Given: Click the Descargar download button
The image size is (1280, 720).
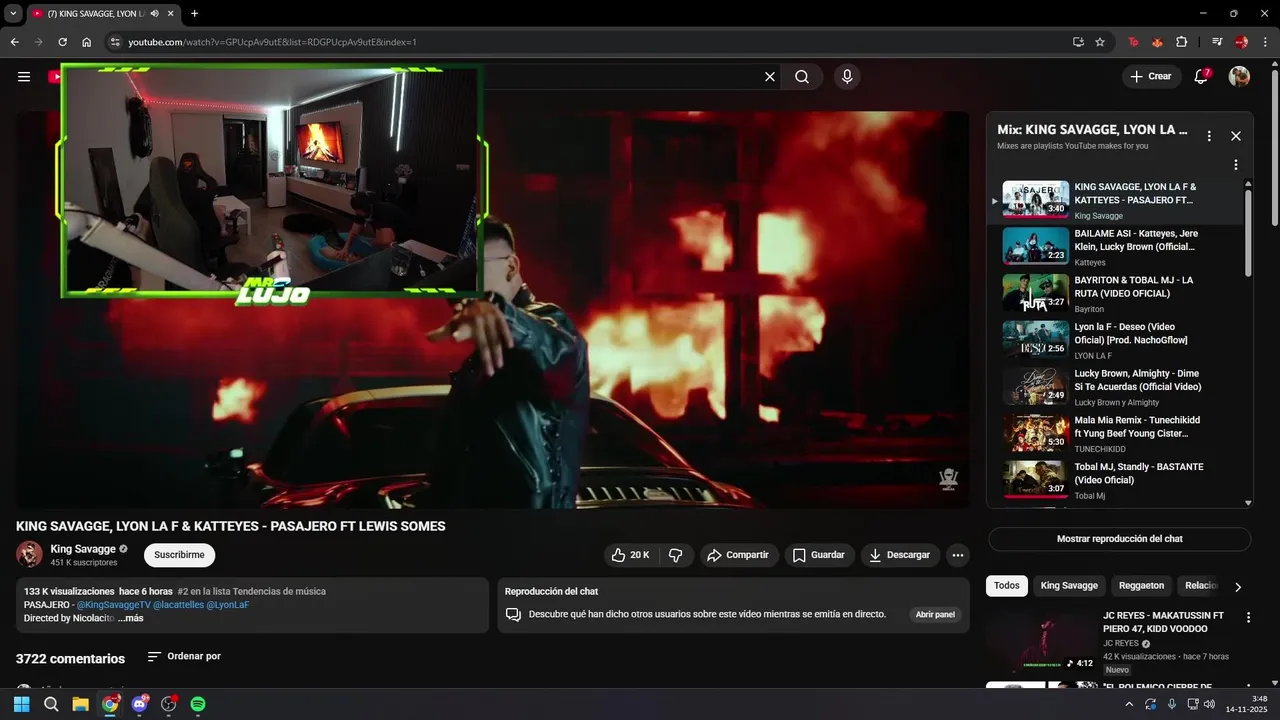Looking at the screenshot, I should [900, 555].
